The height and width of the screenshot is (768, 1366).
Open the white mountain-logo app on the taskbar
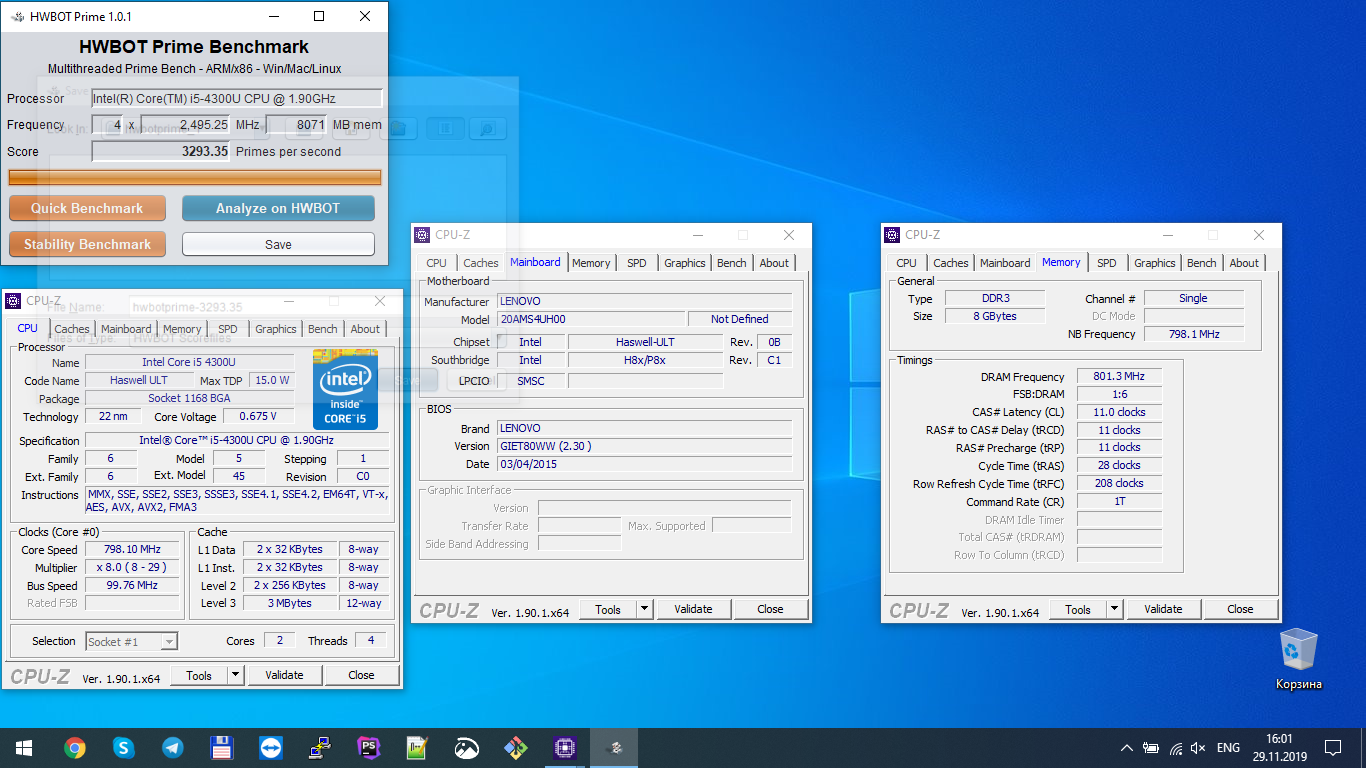click(x=466, y=747)
